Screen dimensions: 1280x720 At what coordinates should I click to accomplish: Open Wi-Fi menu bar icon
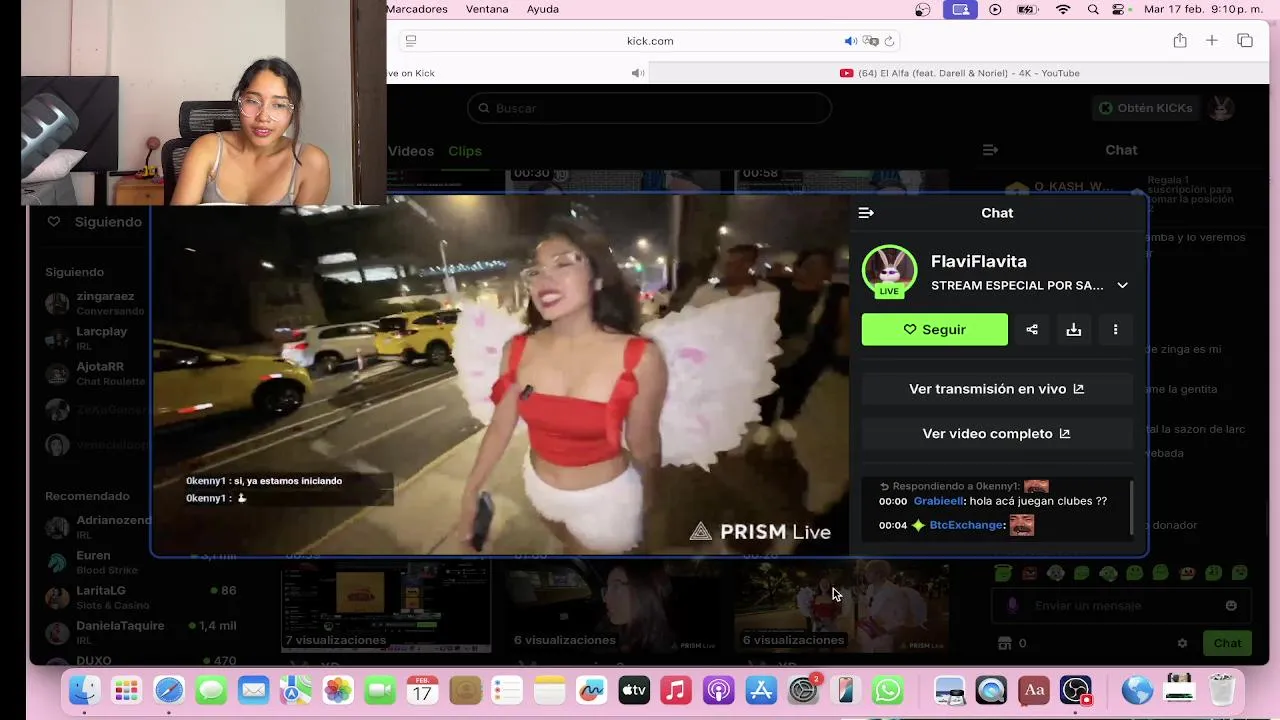(1063, 9)
